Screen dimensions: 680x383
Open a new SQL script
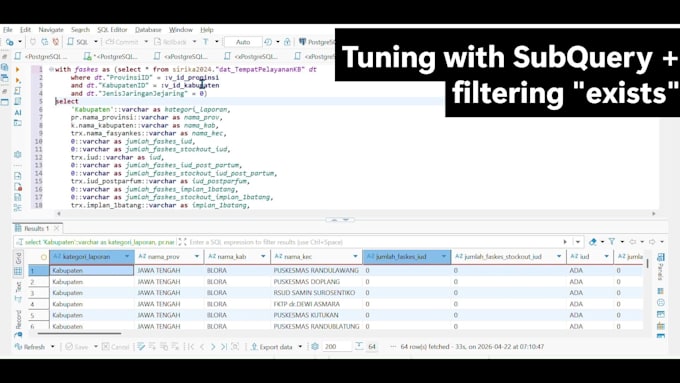[78, 42]
